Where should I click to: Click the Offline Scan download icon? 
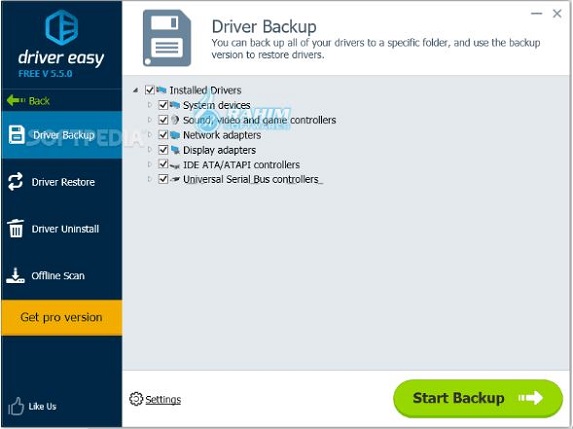point(15,276)
